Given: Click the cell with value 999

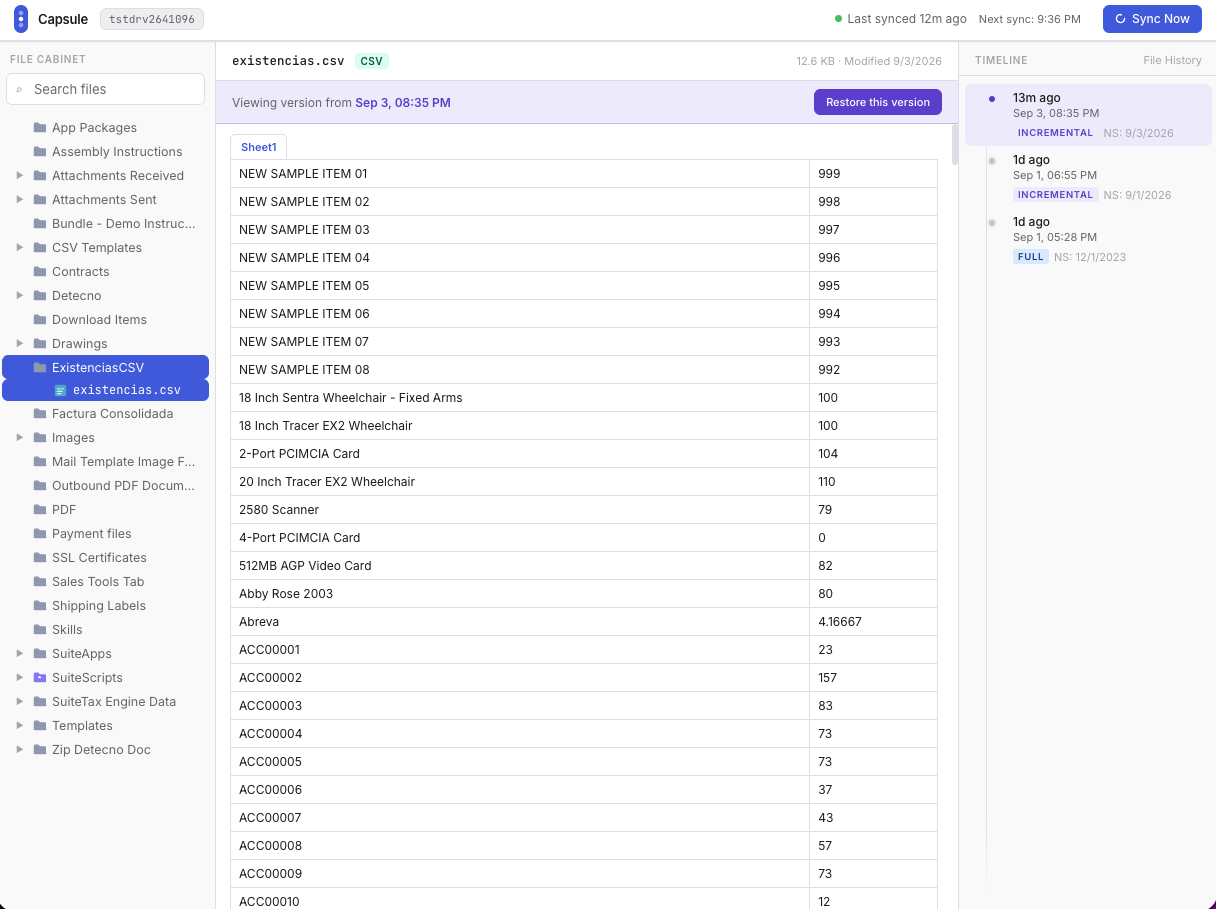Looking at the screenshot, I should pyautogui.click(x=874, y=174).
